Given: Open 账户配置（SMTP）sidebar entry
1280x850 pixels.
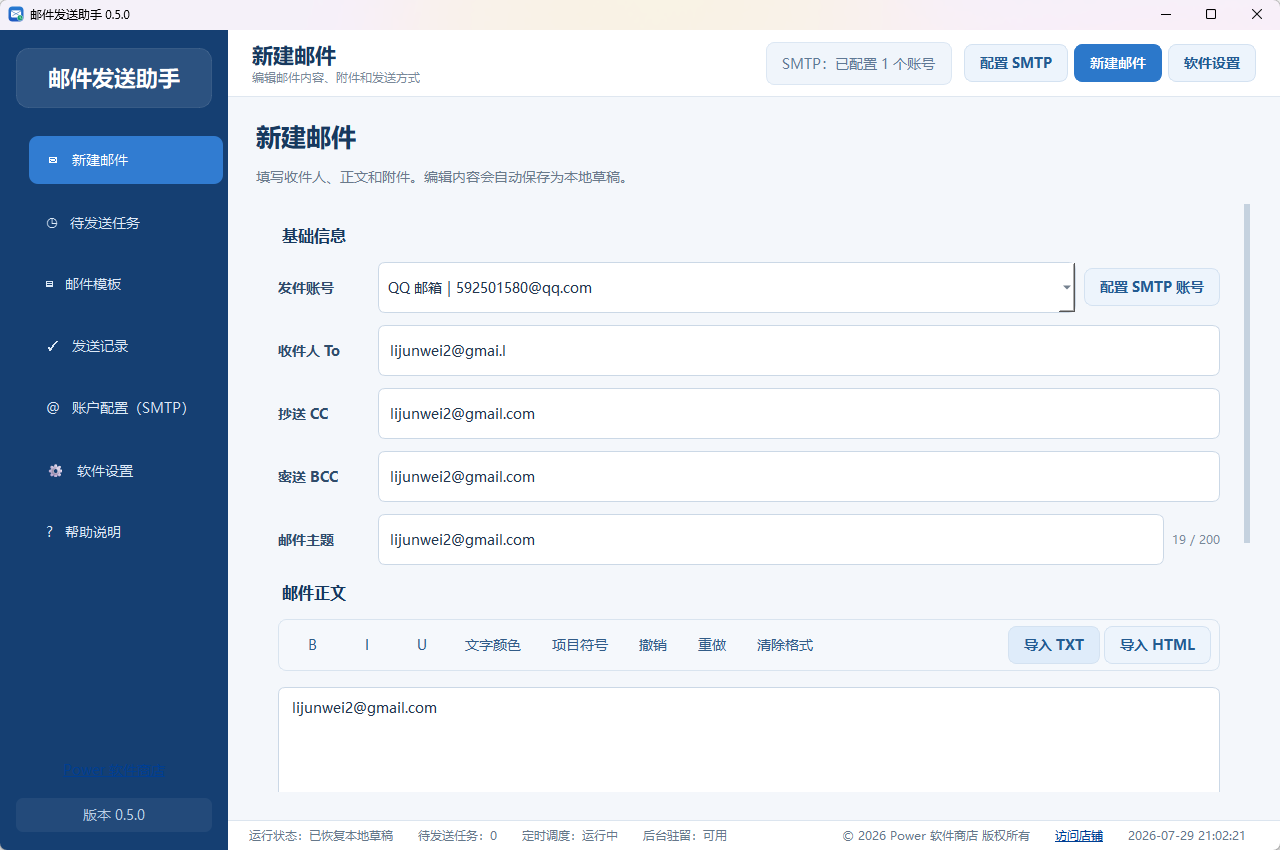Looking at the screenshot, I should pos(126,408).
